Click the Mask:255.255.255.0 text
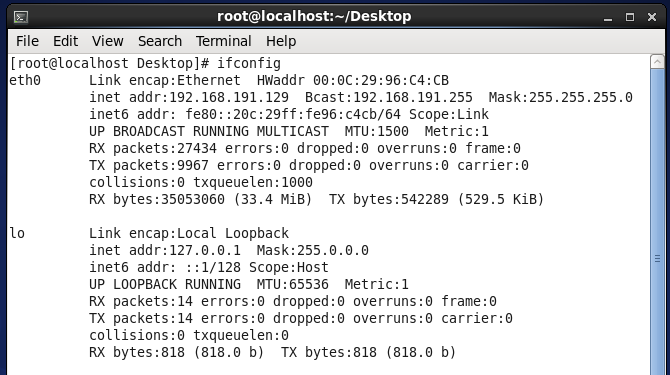 coord(561,97)
